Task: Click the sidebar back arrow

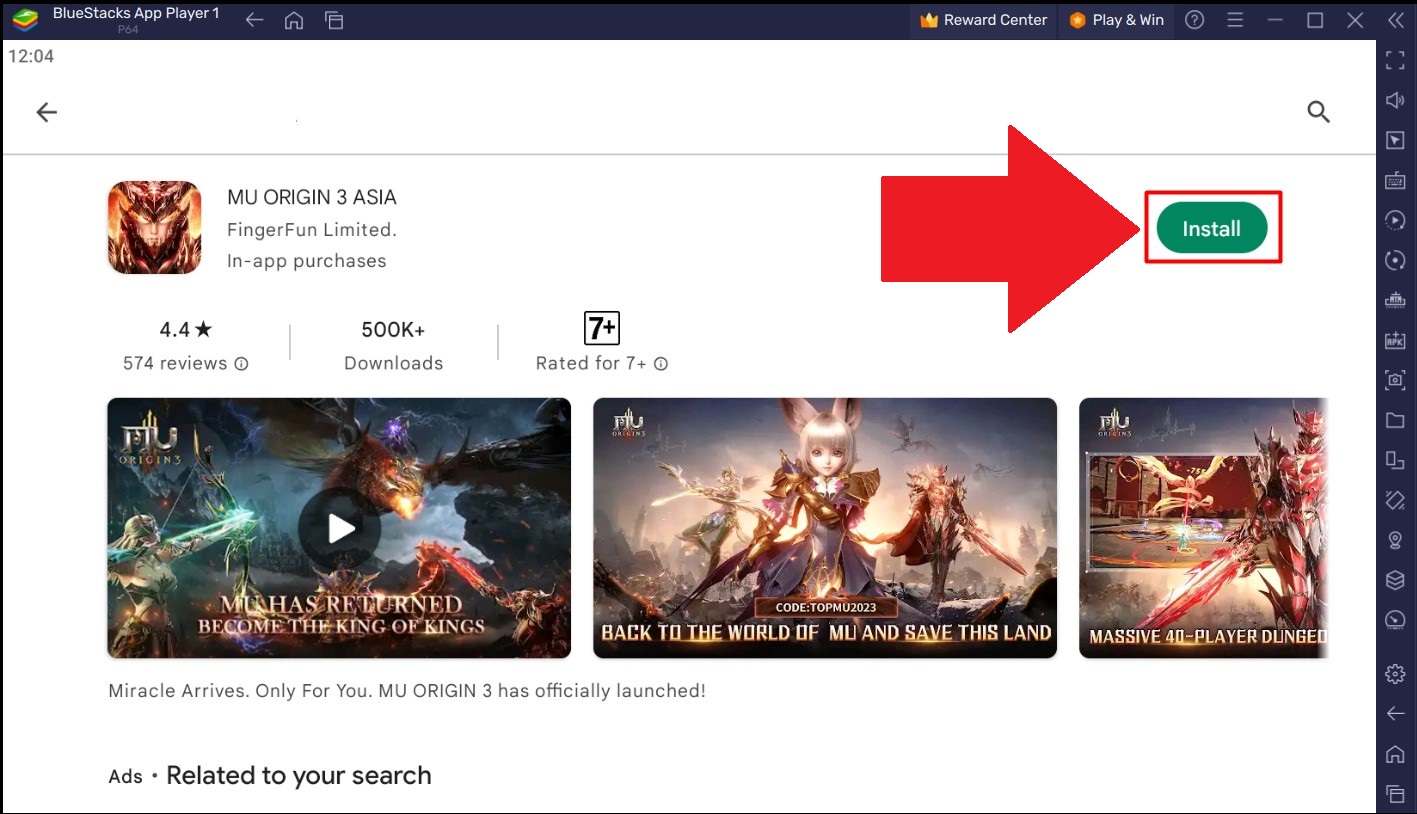Action: pos(1395,713)
